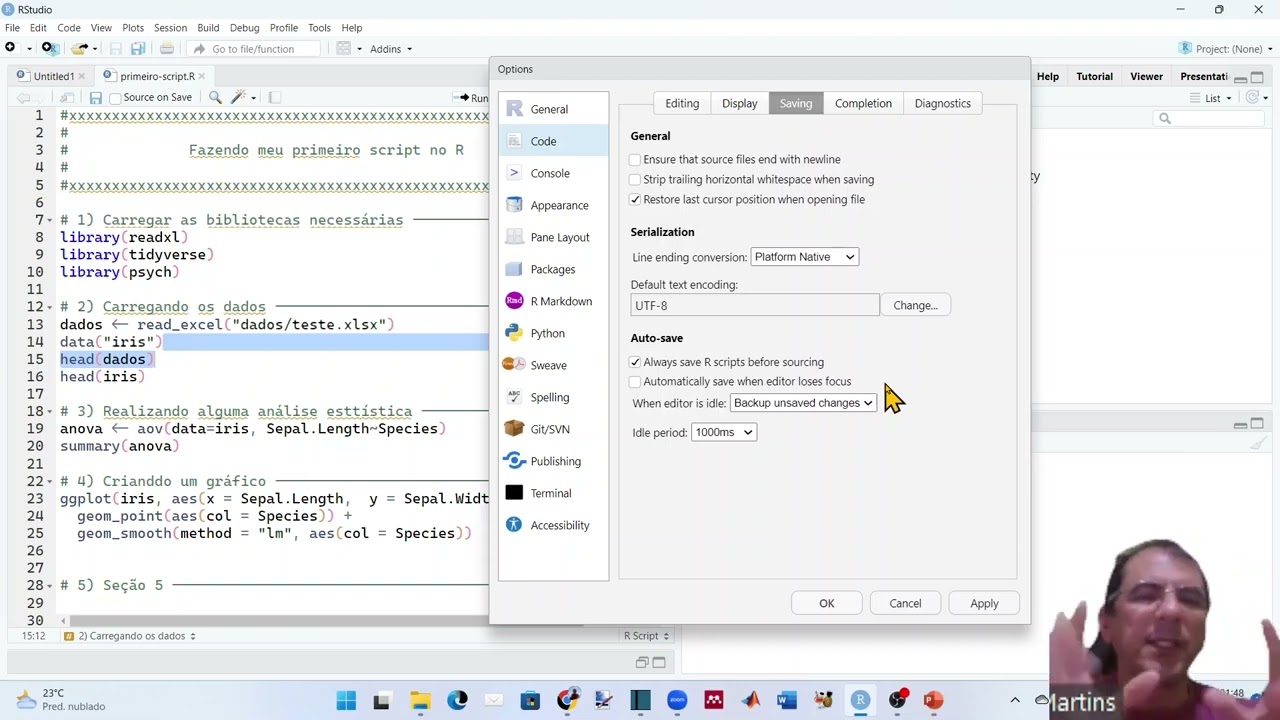Click the Tutorial pane tab
The height and width of the screenshot is (720, 1280).
point(1094,77)
